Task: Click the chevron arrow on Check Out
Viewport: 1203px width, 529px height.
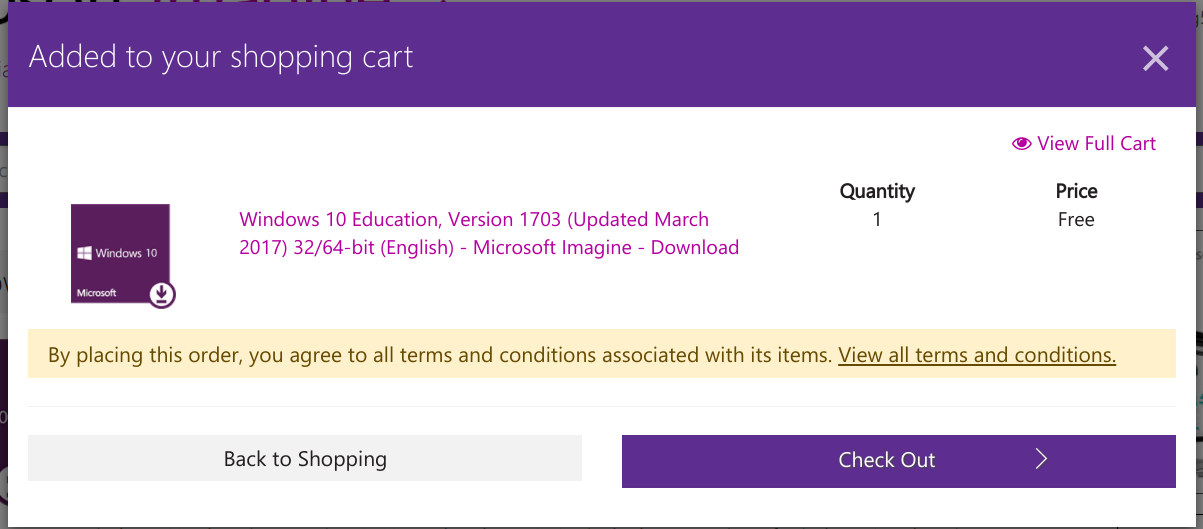Action: click(x=1041, y=460)
